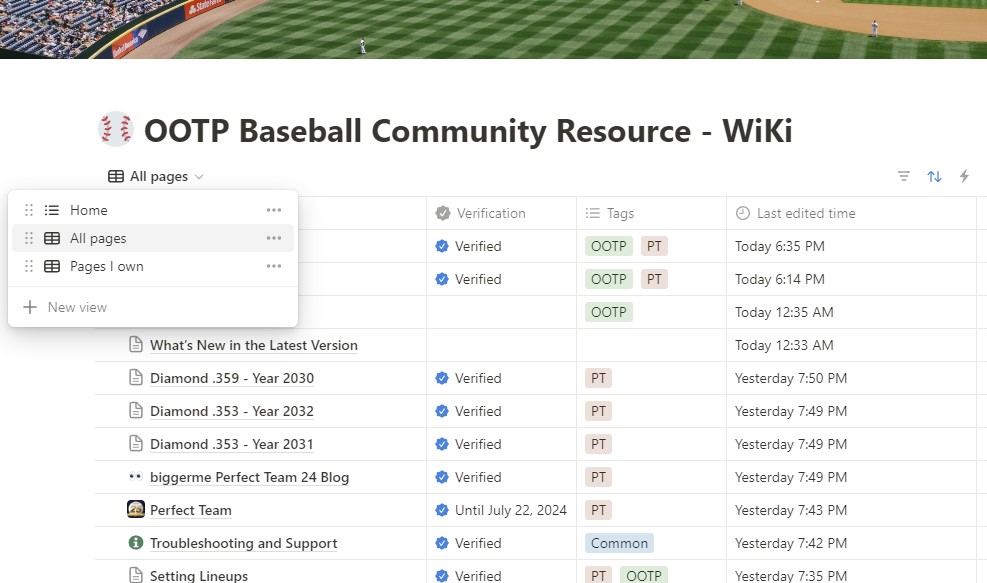Open options for the All pages view
The width and height of the screenshot is (987, 583).
coord(274,238)
